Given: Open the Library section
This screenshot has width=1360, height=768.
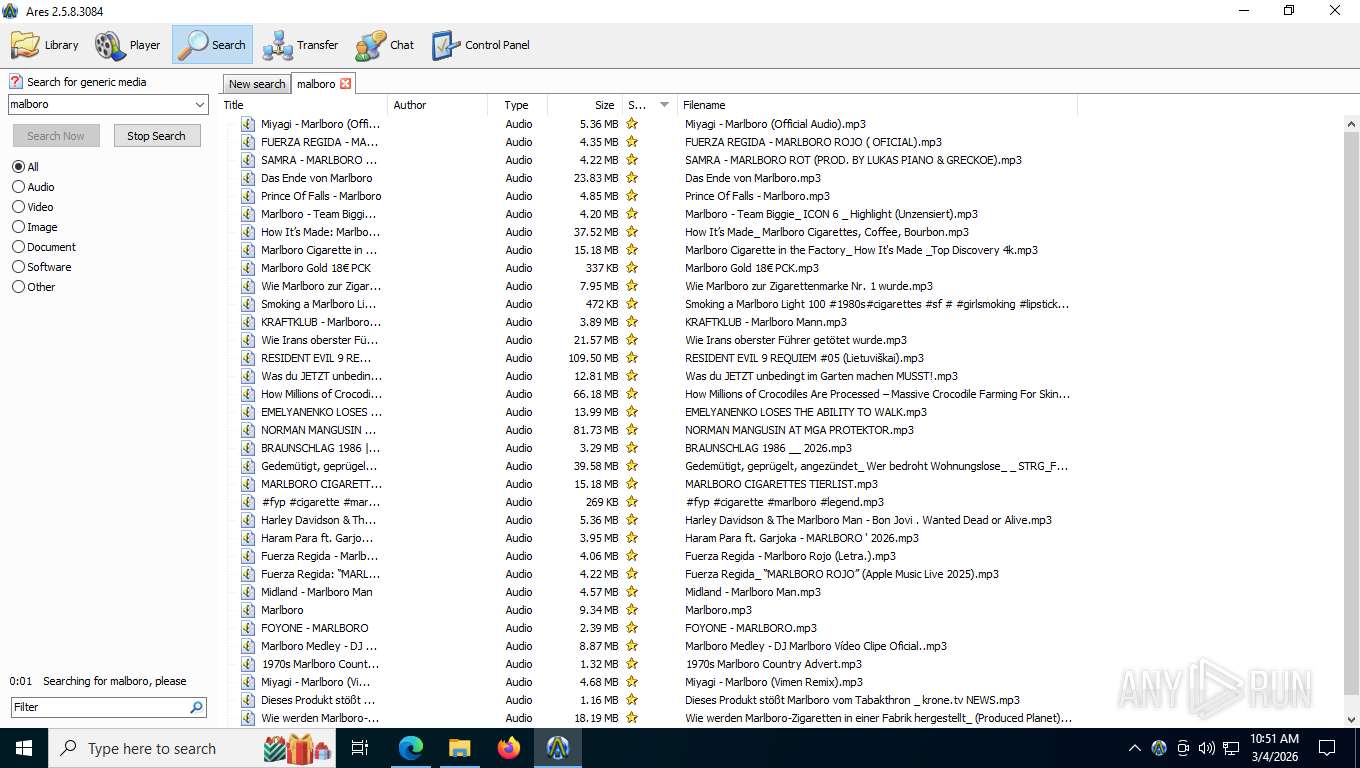Looking at the screenshot, I should pyautogui.click(x=45, y=45).
